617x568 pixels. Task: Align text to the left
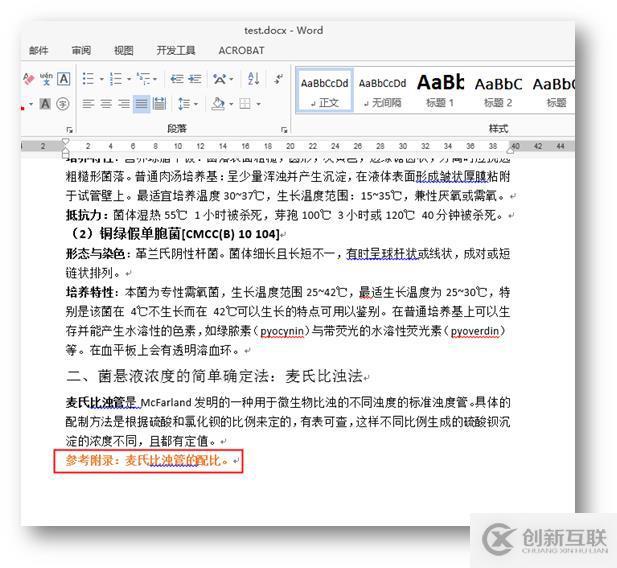tap(88, 104)
